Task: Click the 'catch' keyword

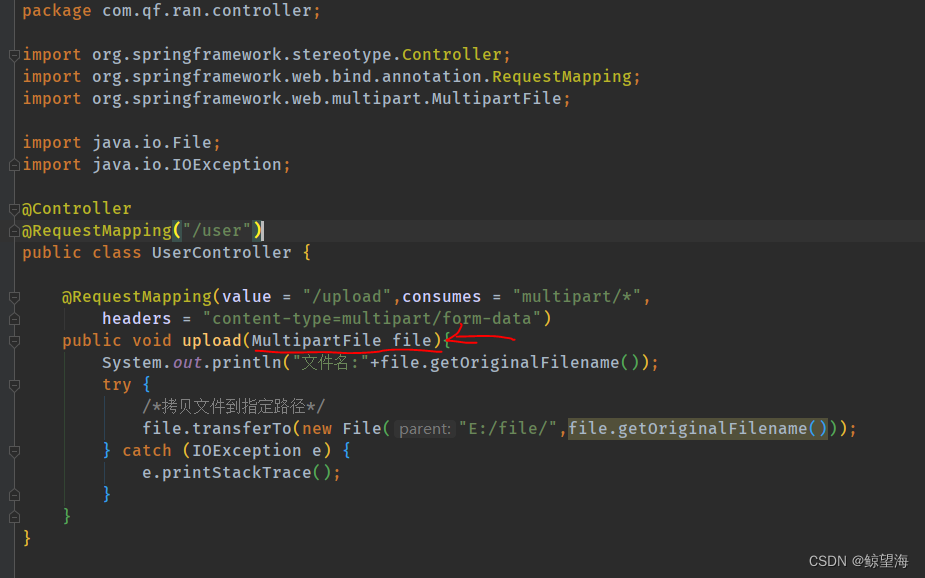Action: 146,450
